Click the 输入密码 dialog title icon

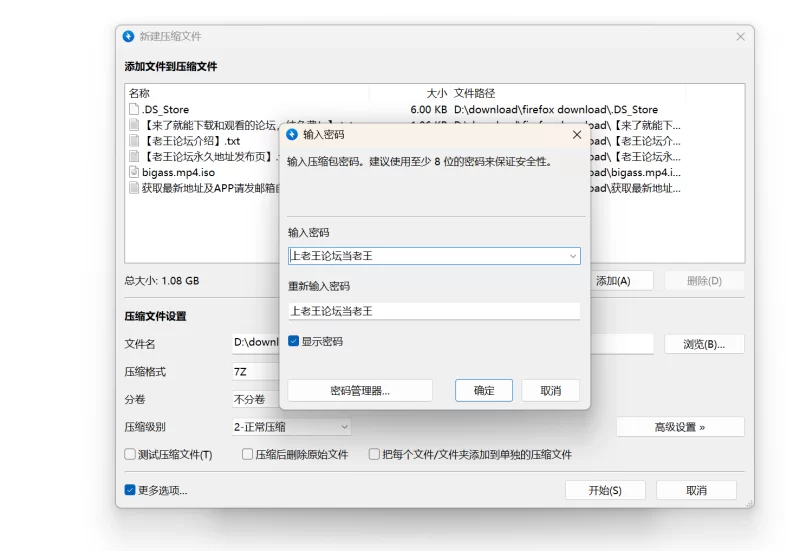coord(292,134)
